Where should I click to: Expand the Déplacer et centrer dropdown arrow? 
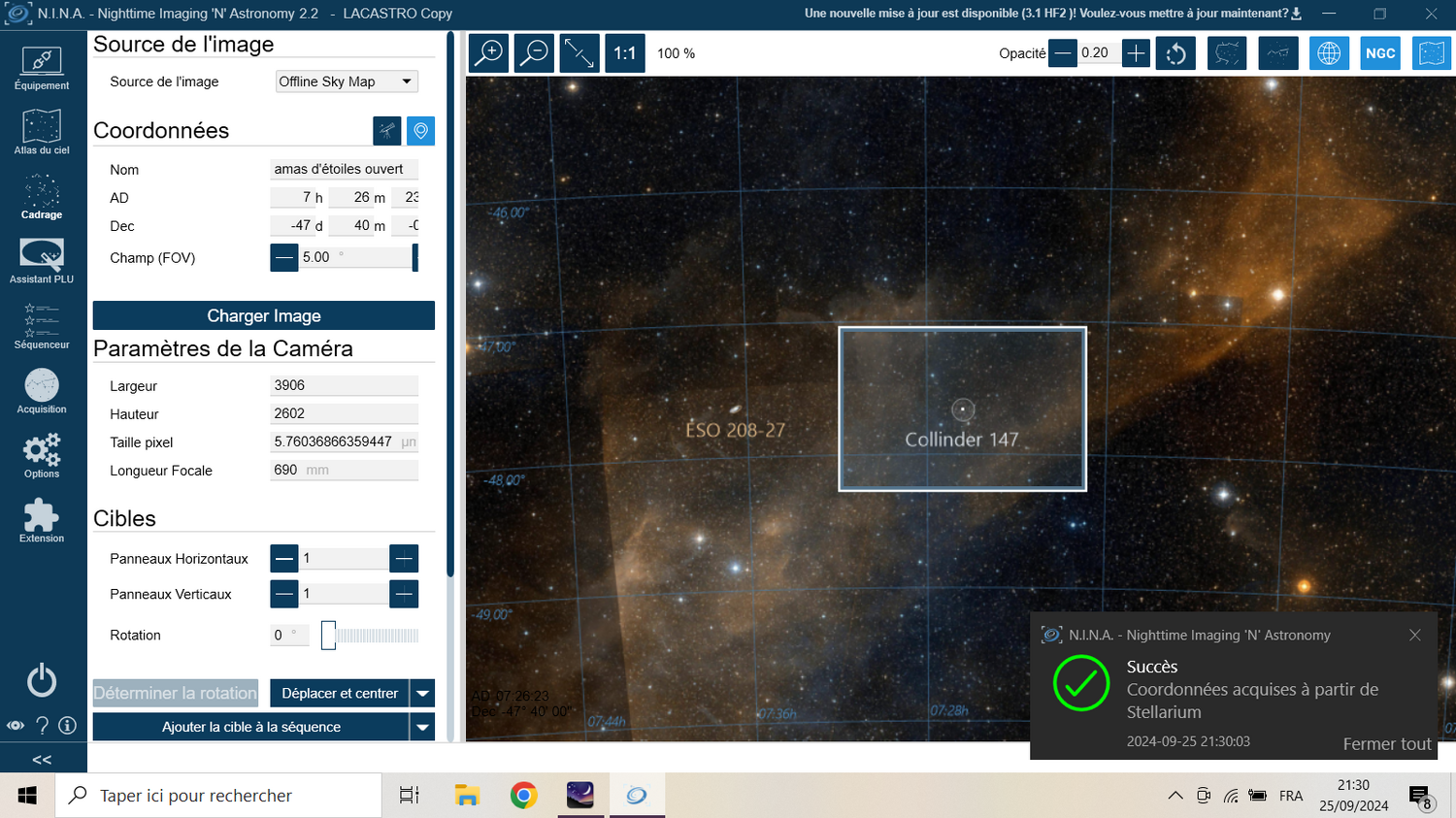tap(422, 694)
